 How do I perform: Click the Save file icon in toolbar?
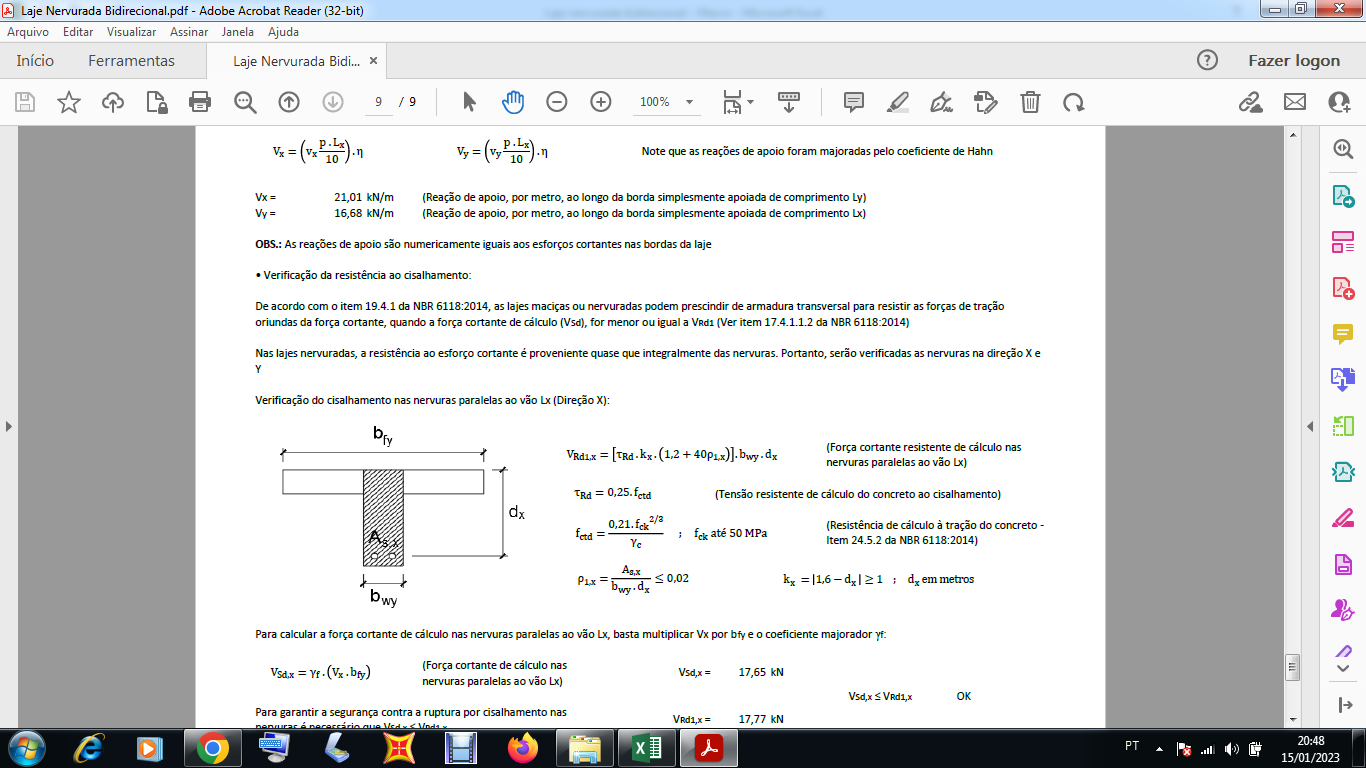tap(25, 102)
